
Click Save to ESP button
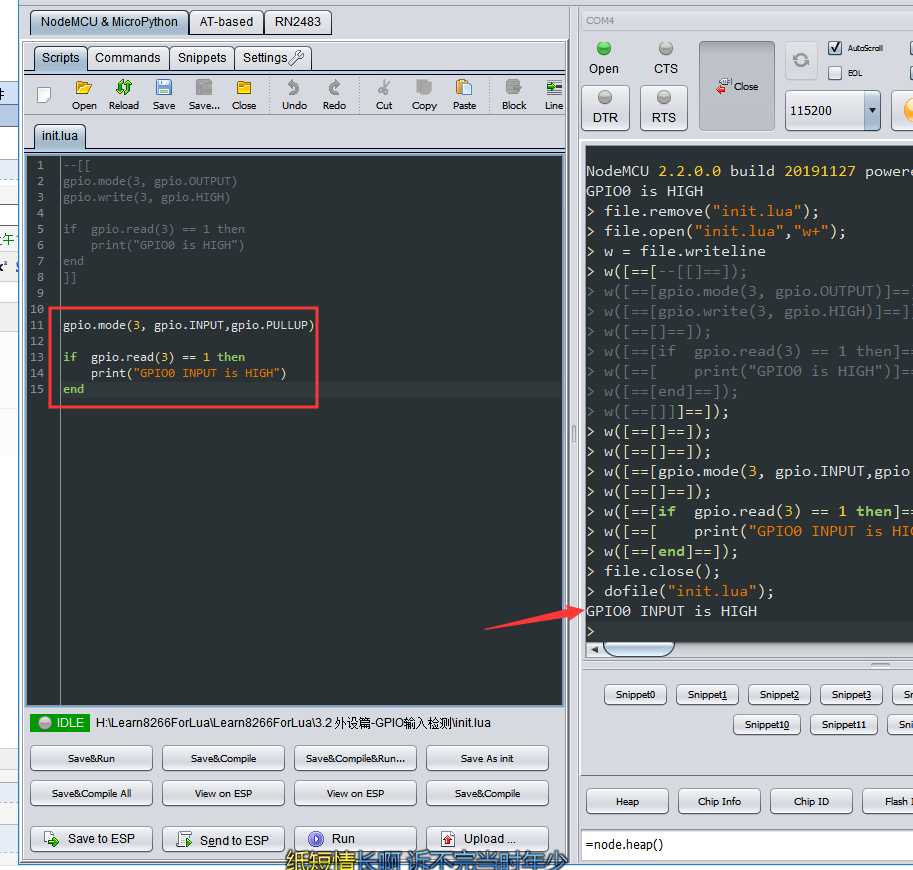click(x=91, y=839)
